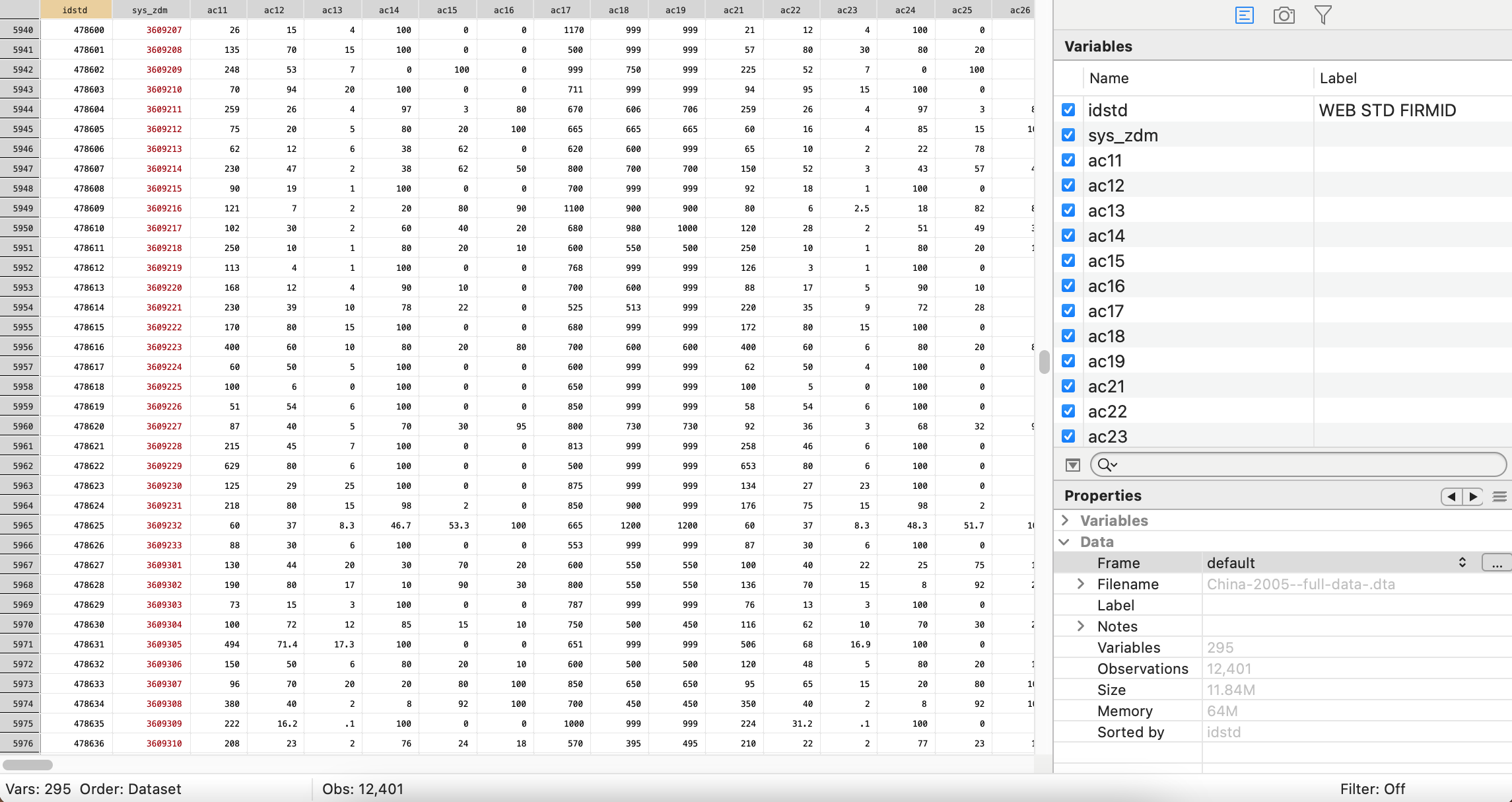This screenshot has height=802, width=1512.
Task: Go to next variable in Properties
Action: [1474, 496]
